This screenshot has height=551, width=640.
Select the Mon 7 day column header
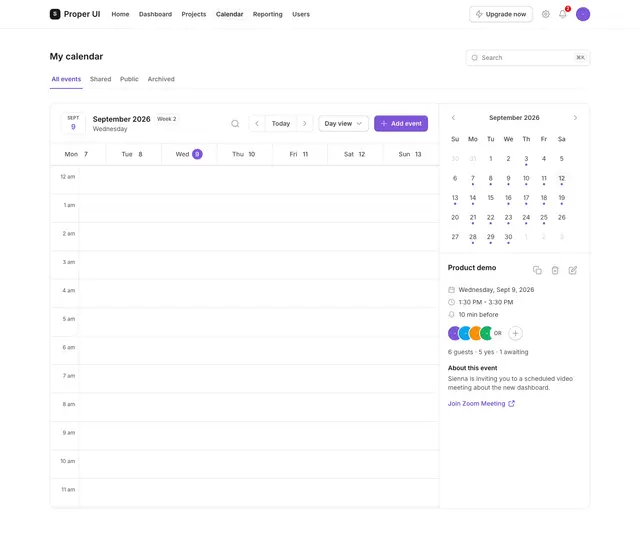[x=76, y=154]
